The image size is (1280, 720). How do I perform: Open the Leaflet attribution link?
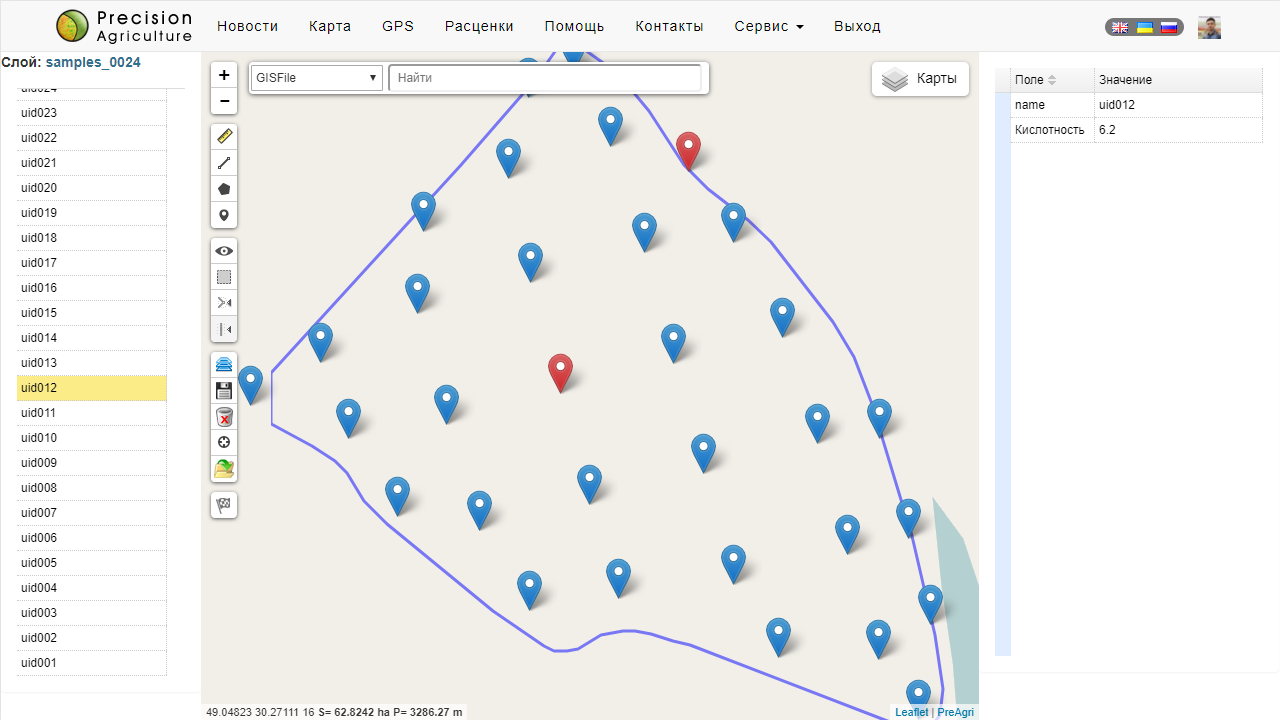click(x=911, y=712)
